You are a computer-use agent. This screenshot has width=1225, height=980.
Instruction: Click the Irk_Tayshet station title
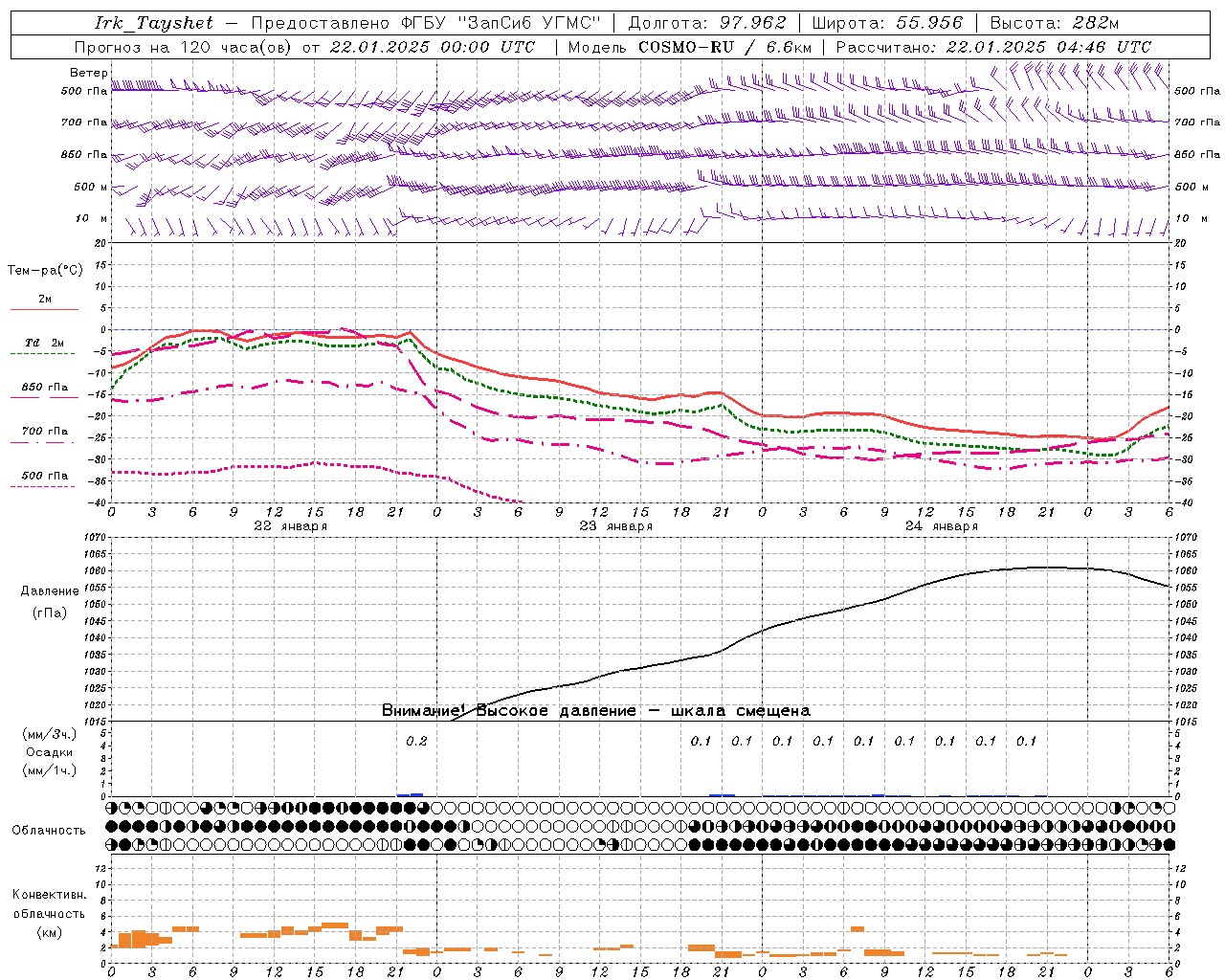[154, 23]
